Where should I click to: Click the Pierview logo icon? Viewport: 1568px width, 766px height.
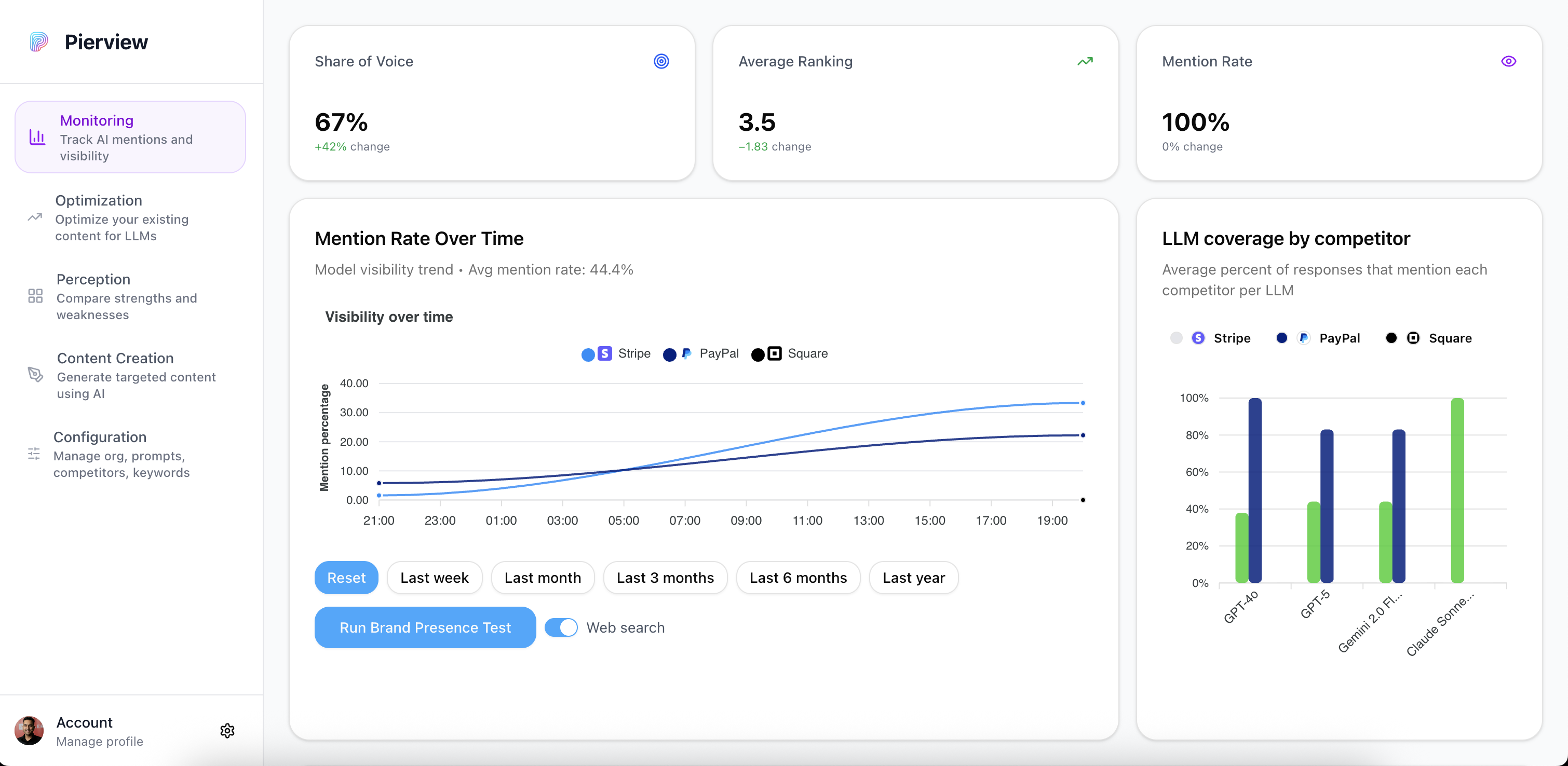click(x=38, y=42)
